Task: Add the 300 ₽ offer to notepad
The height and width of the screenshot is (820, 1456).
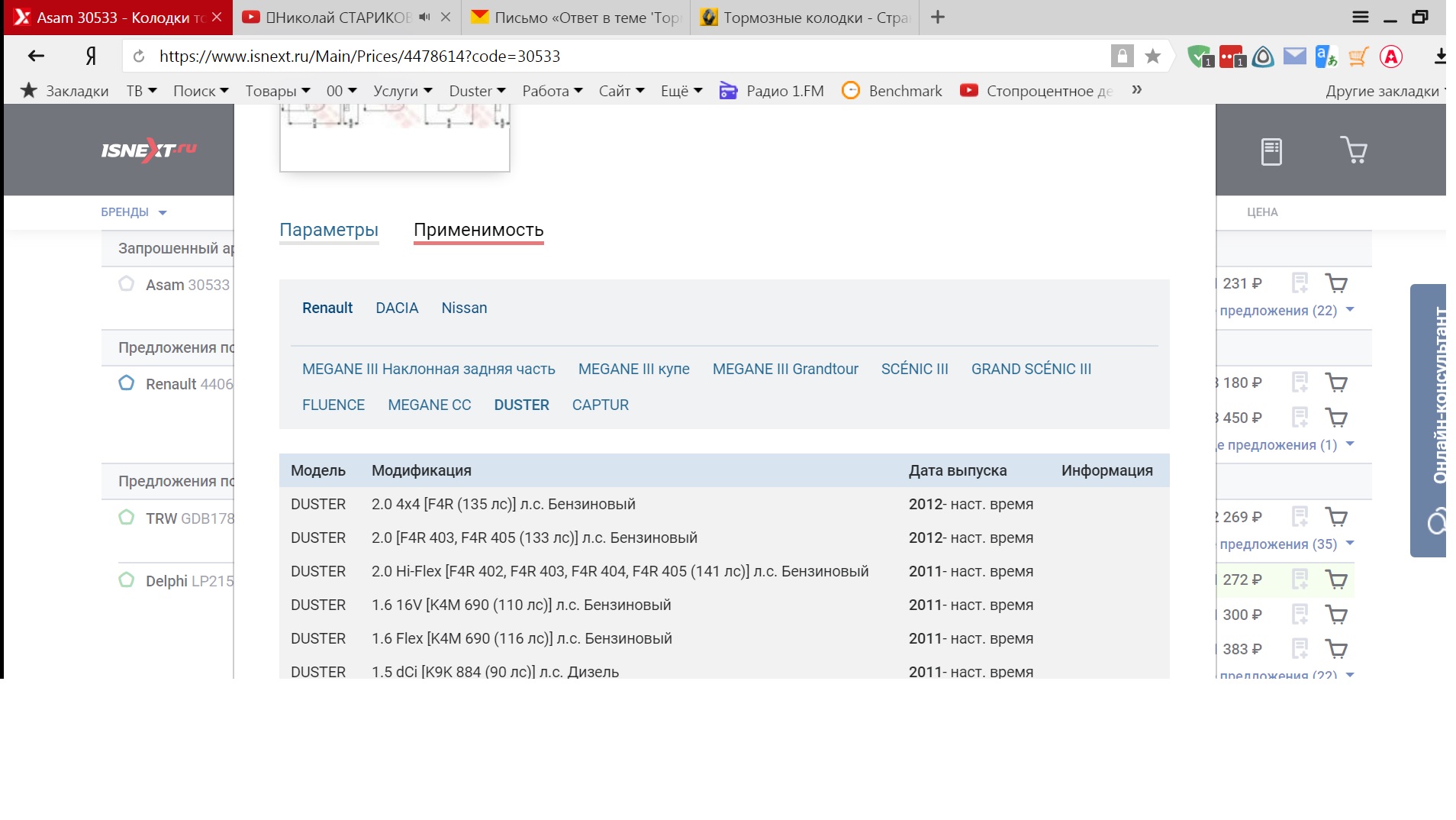Action: point(1300,615)
